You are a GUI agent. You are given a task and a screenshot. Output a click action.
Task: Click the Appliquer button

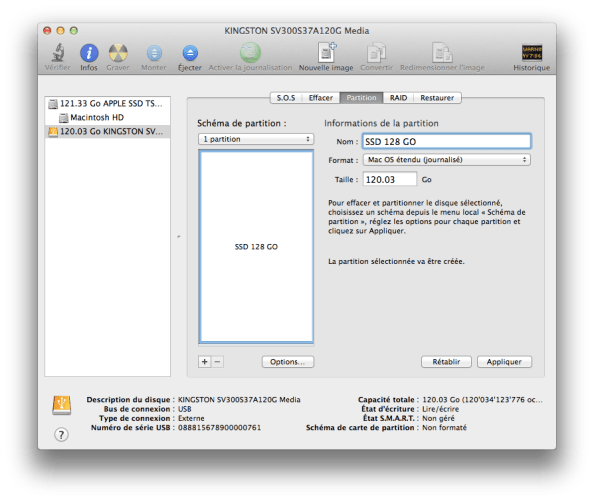(x=504, y=362)
